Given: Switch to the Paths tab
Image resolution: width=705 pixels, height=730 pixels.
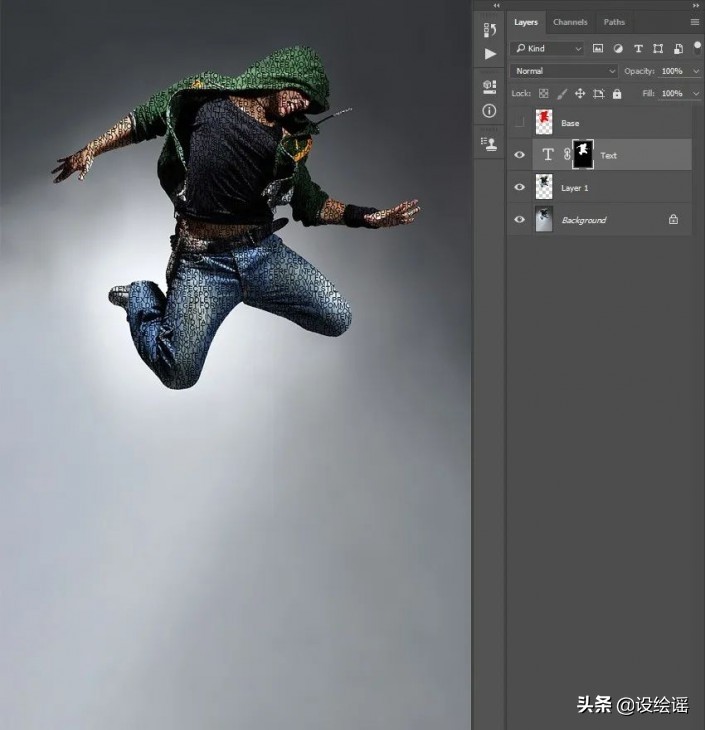Looking at the screenshot, I should pos(614,22).
